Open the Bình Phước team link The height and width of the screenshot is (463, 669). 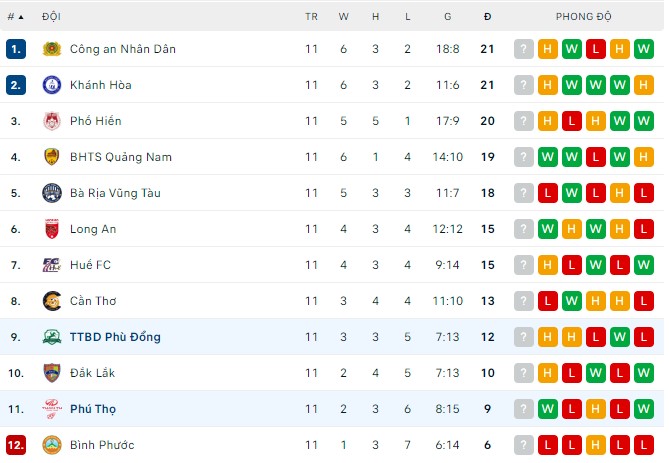[101, 445]
